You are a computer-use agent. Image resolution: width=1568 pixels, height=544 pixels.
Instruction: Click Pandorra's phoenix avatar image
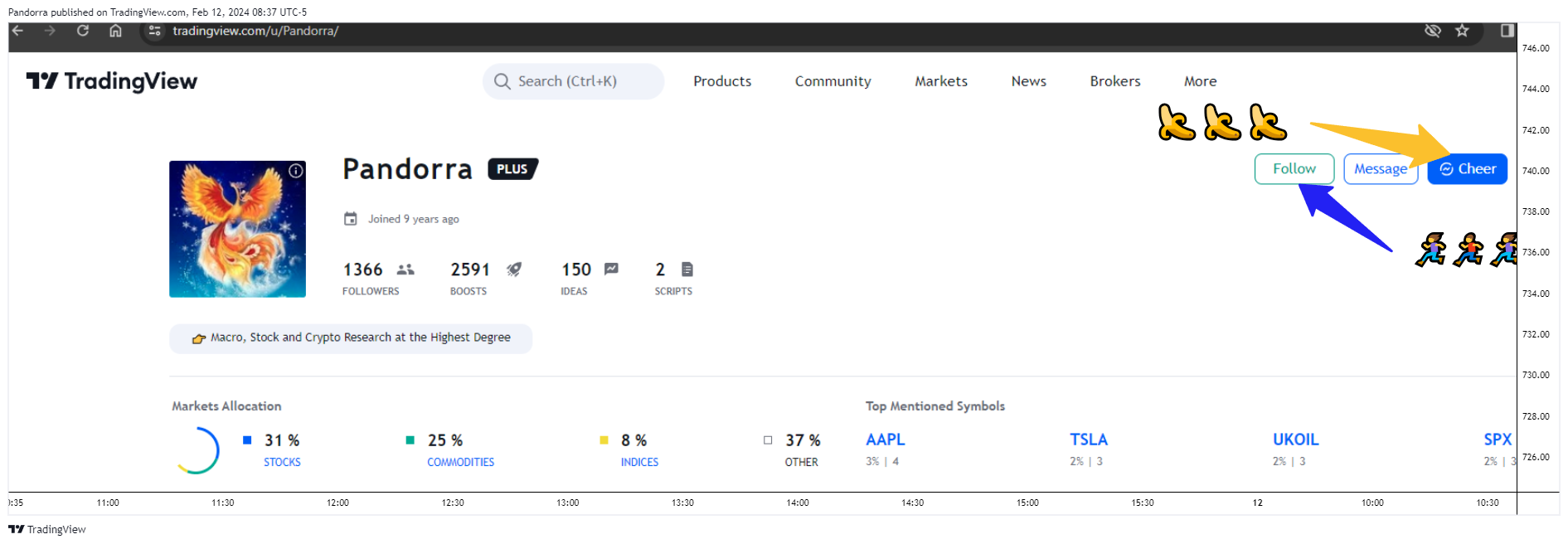point(237,229)
